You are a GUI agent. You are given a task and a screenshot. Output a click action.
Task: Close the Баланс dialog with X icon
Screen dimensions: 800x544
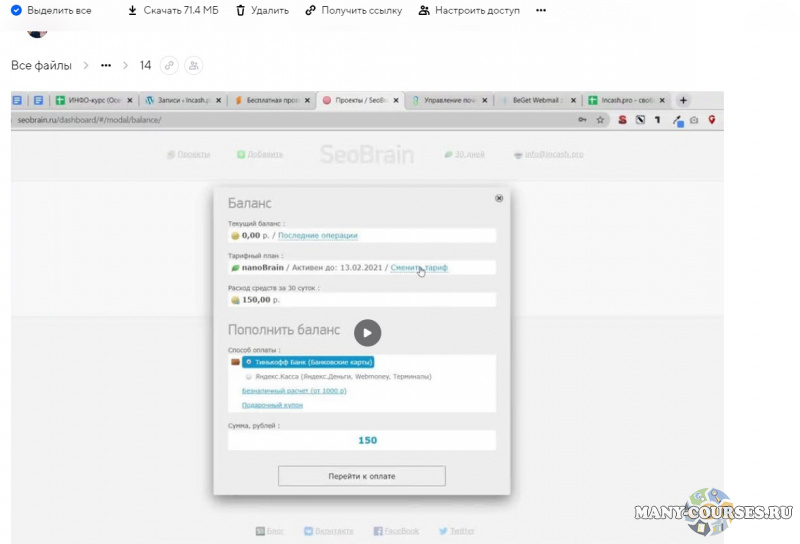click(499, 198)
